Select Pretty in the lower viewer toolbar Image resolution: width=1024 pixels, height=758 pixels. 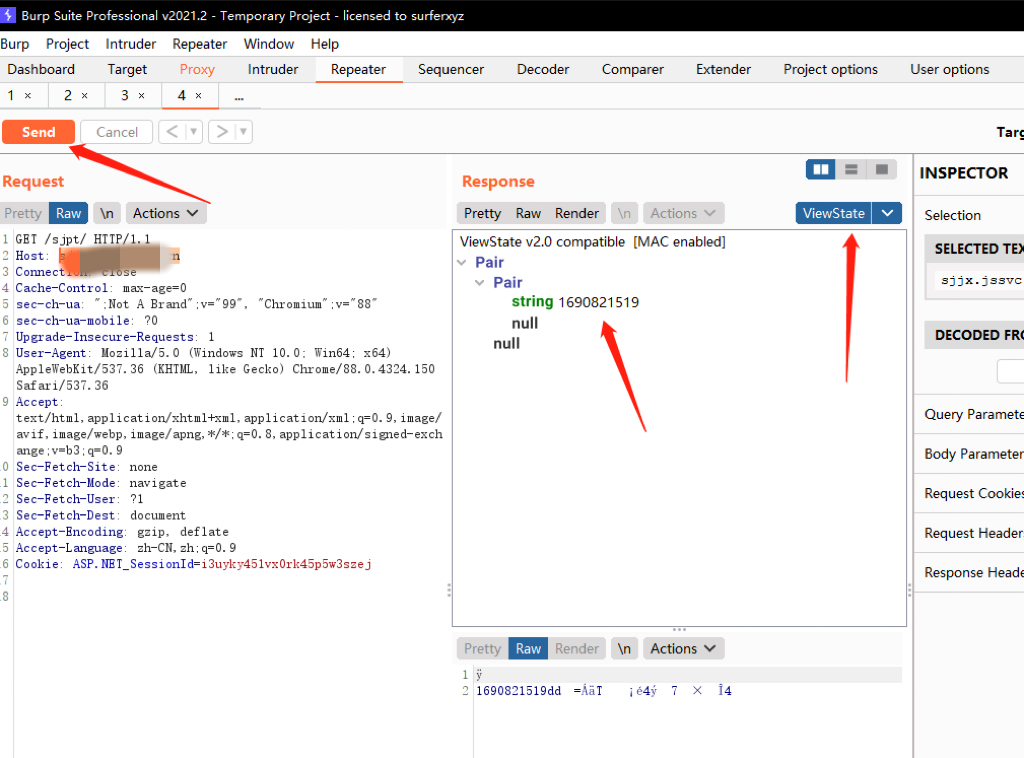483,649
